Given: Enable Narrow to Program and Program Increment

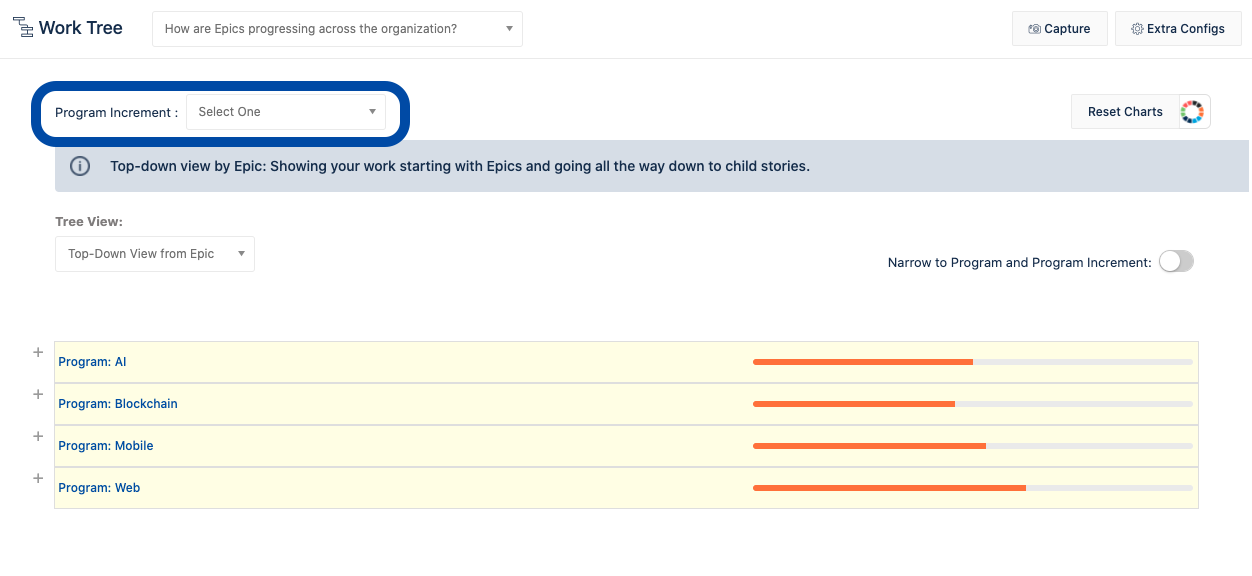Looking at the screenshot, I should tap(1176, 261).
